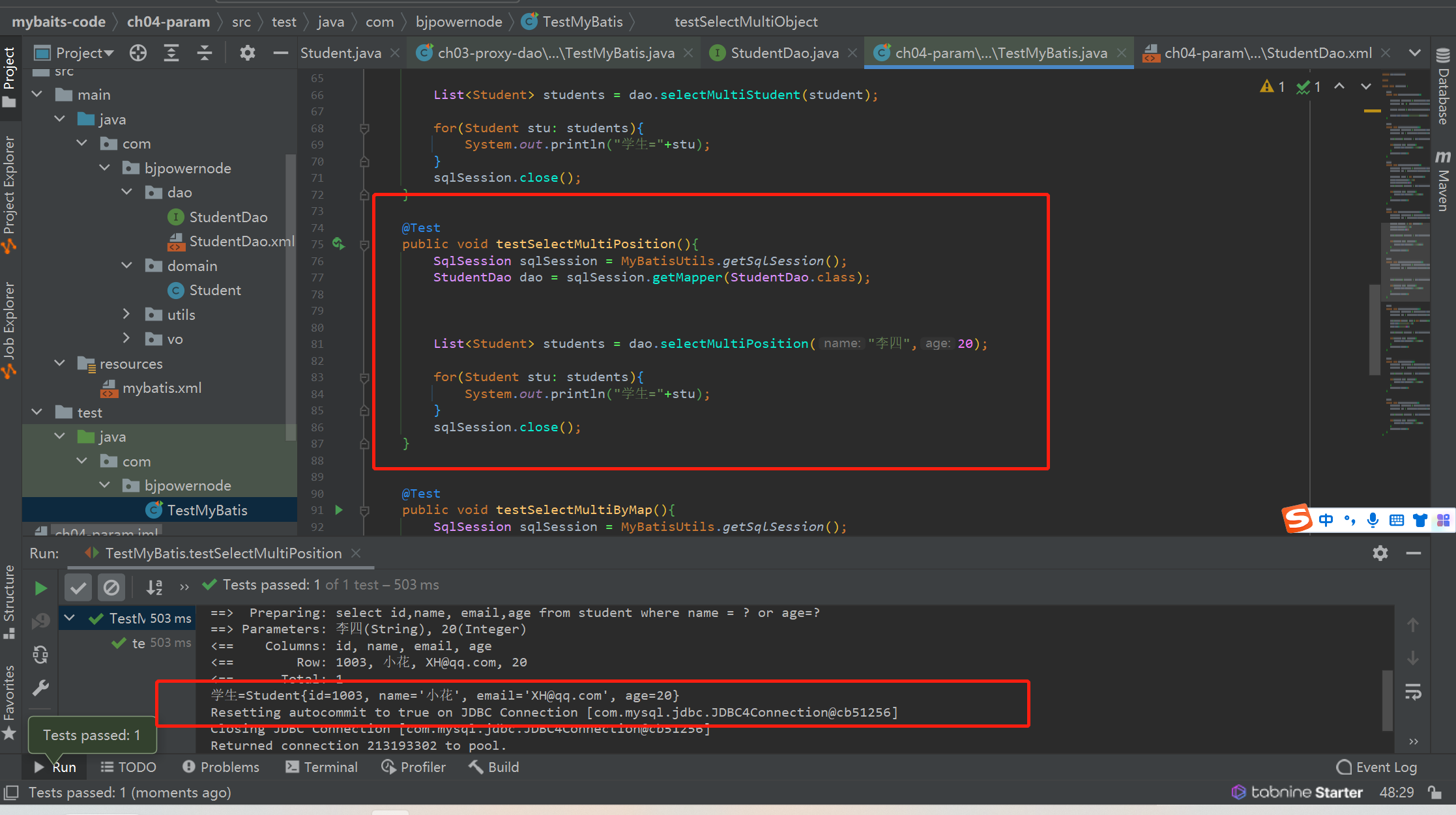Open the Terminal tool window tab
1456x815 pixels.
322,767
